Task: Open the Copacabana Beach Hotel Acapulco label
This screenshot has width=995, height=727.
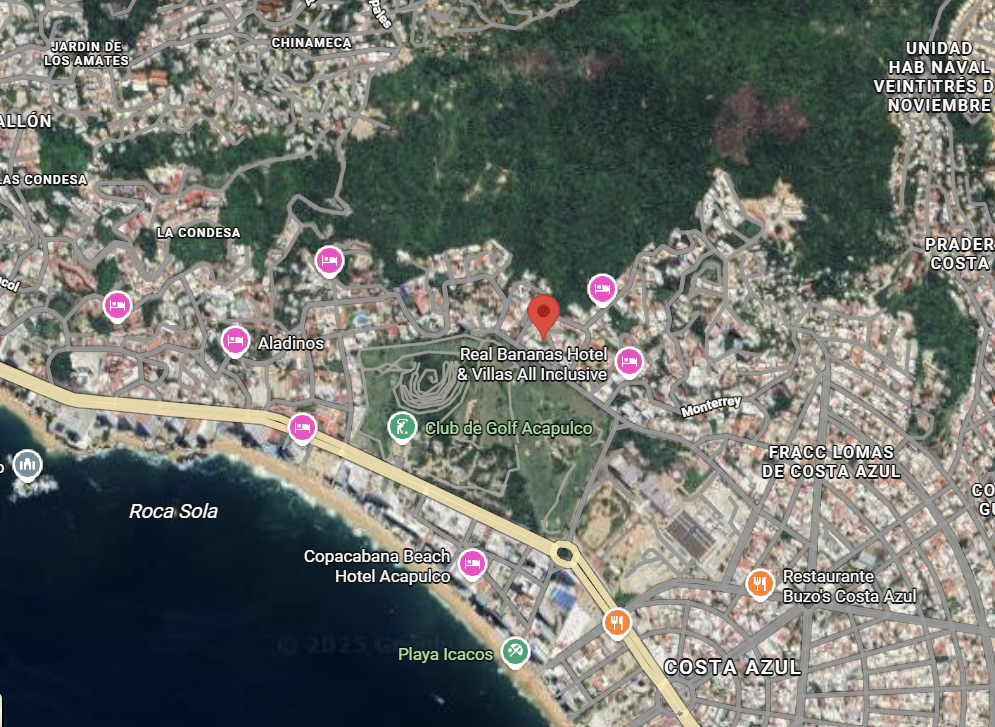Action: tap(377, 566)
